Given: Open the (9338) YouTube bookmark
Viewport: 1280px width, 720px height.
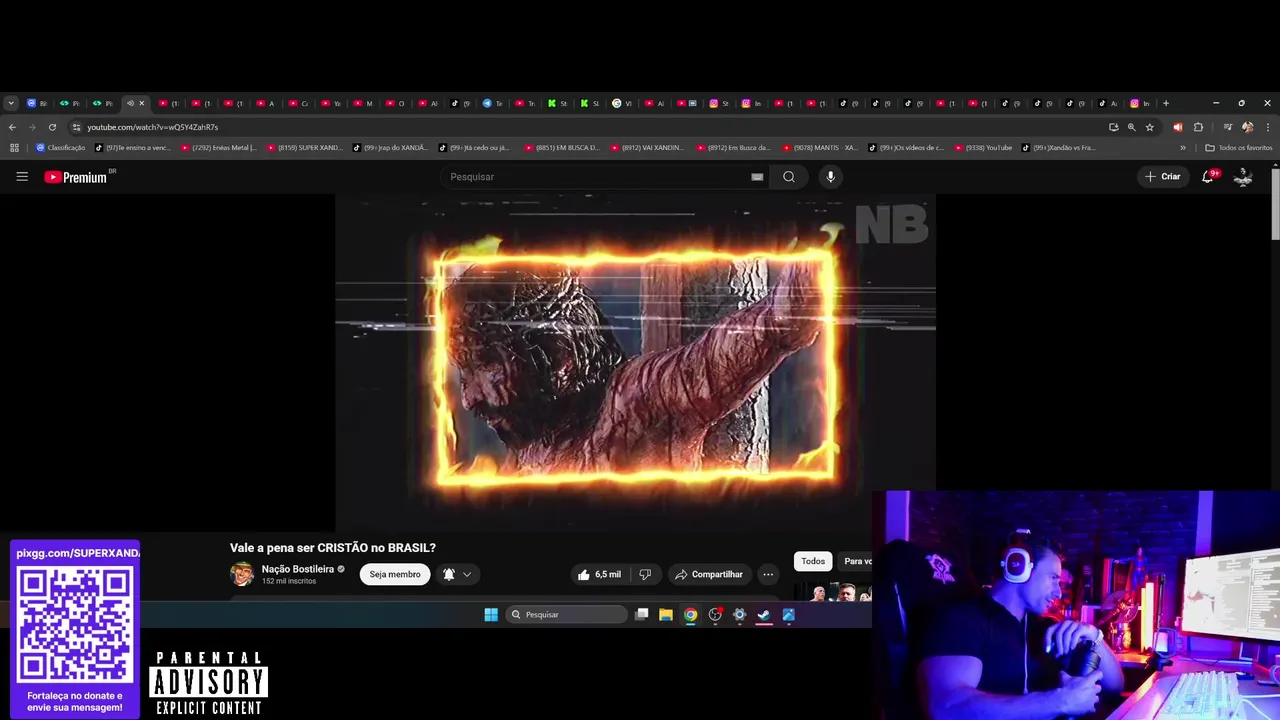Looking at the screenshot, I should click(x=984, y=148).
